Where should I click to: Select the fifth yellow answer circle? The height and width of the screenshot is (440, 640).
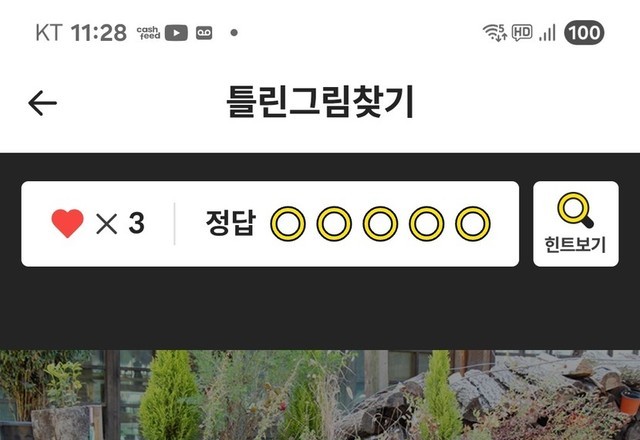[473, 224]
